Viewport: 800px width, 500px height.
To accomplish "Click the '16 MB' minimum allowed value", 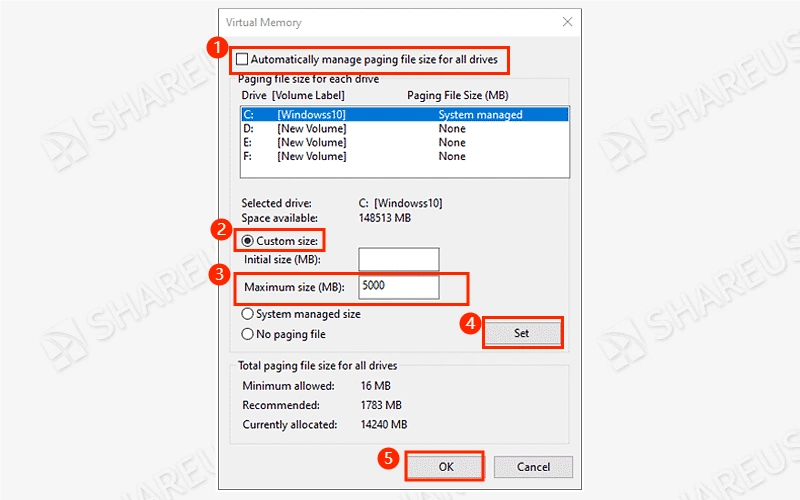I will (376, 386).
